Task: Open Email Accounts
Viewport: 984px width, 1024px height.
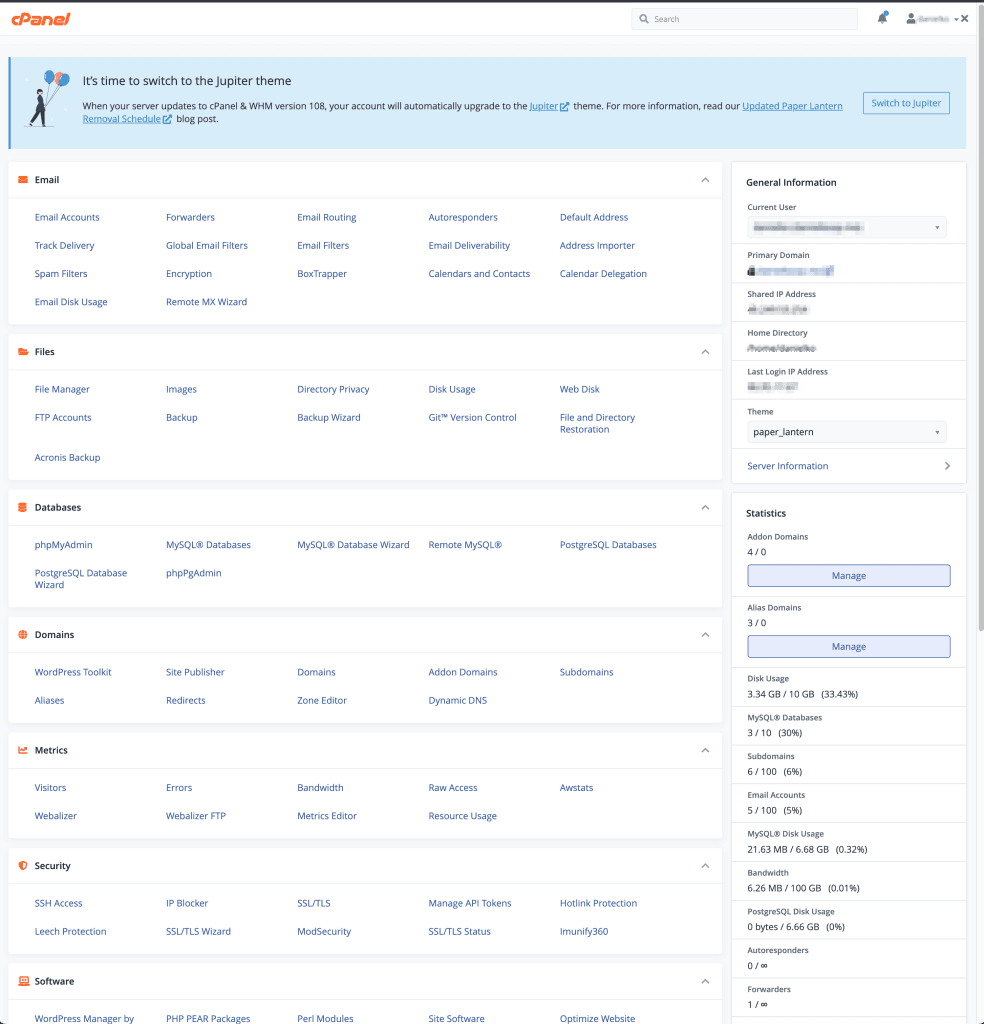Action: 67,217
